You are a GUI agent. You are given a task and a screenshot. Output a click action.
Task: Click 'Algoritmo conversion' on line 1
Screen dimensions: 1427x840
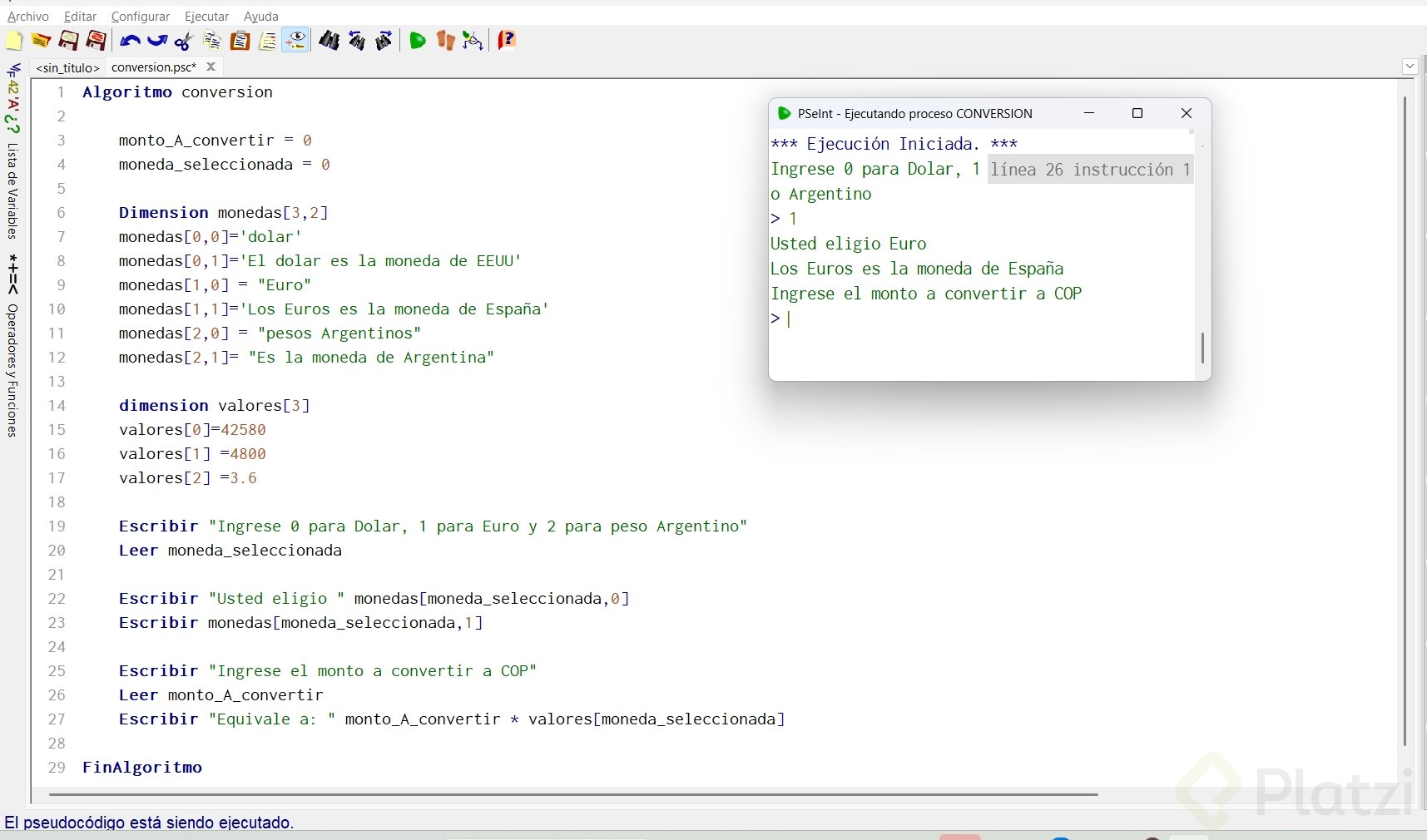177,92
